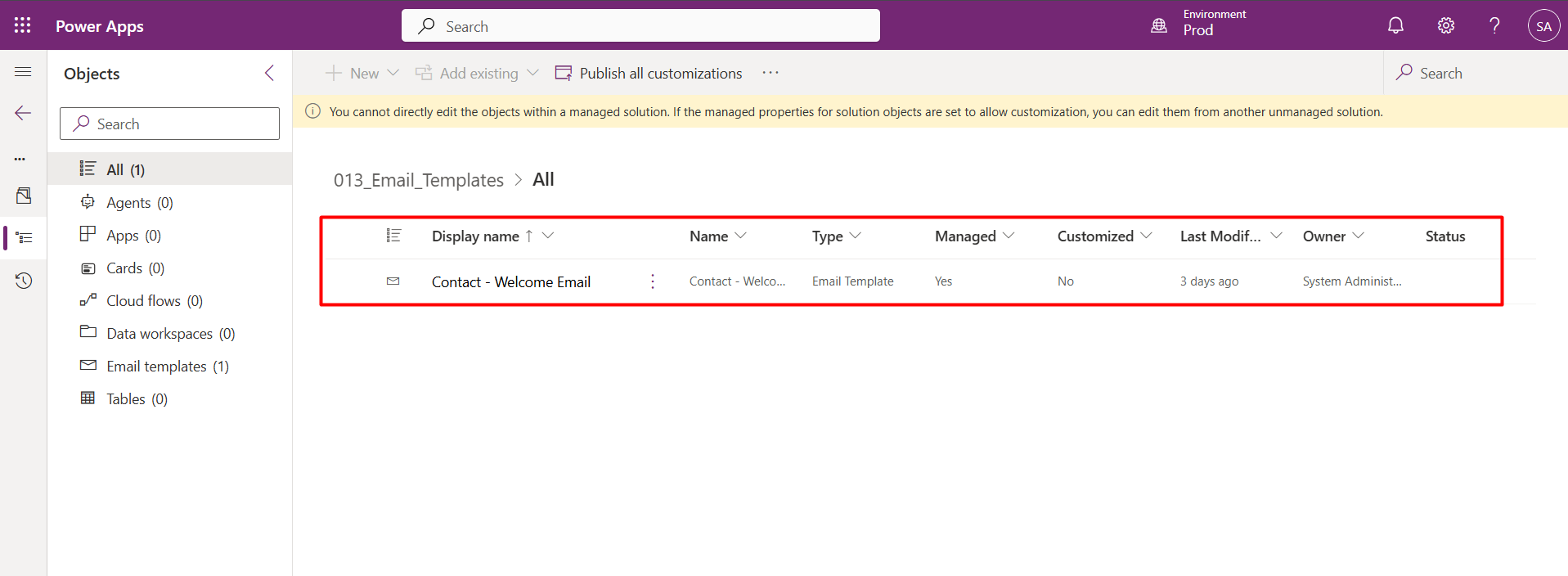Click the Email Template type cell
This screenshot has width=1568, height=576.
(x=853, y=281)
